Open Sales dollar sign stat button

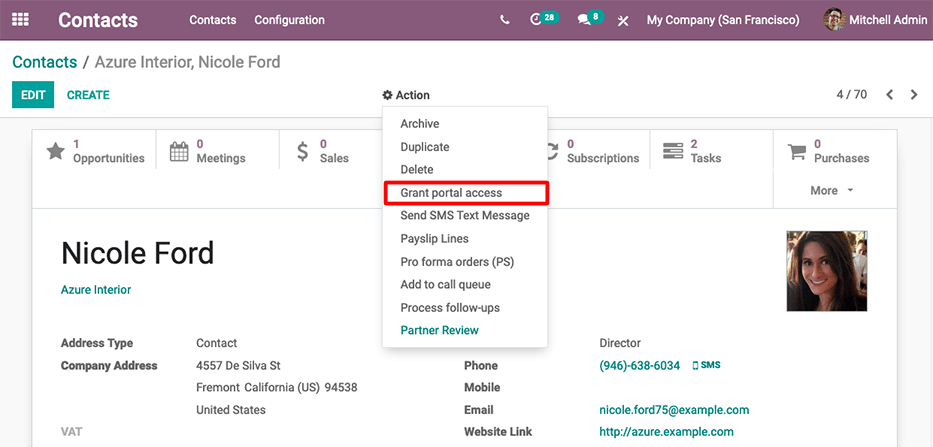tap(322, 151)
